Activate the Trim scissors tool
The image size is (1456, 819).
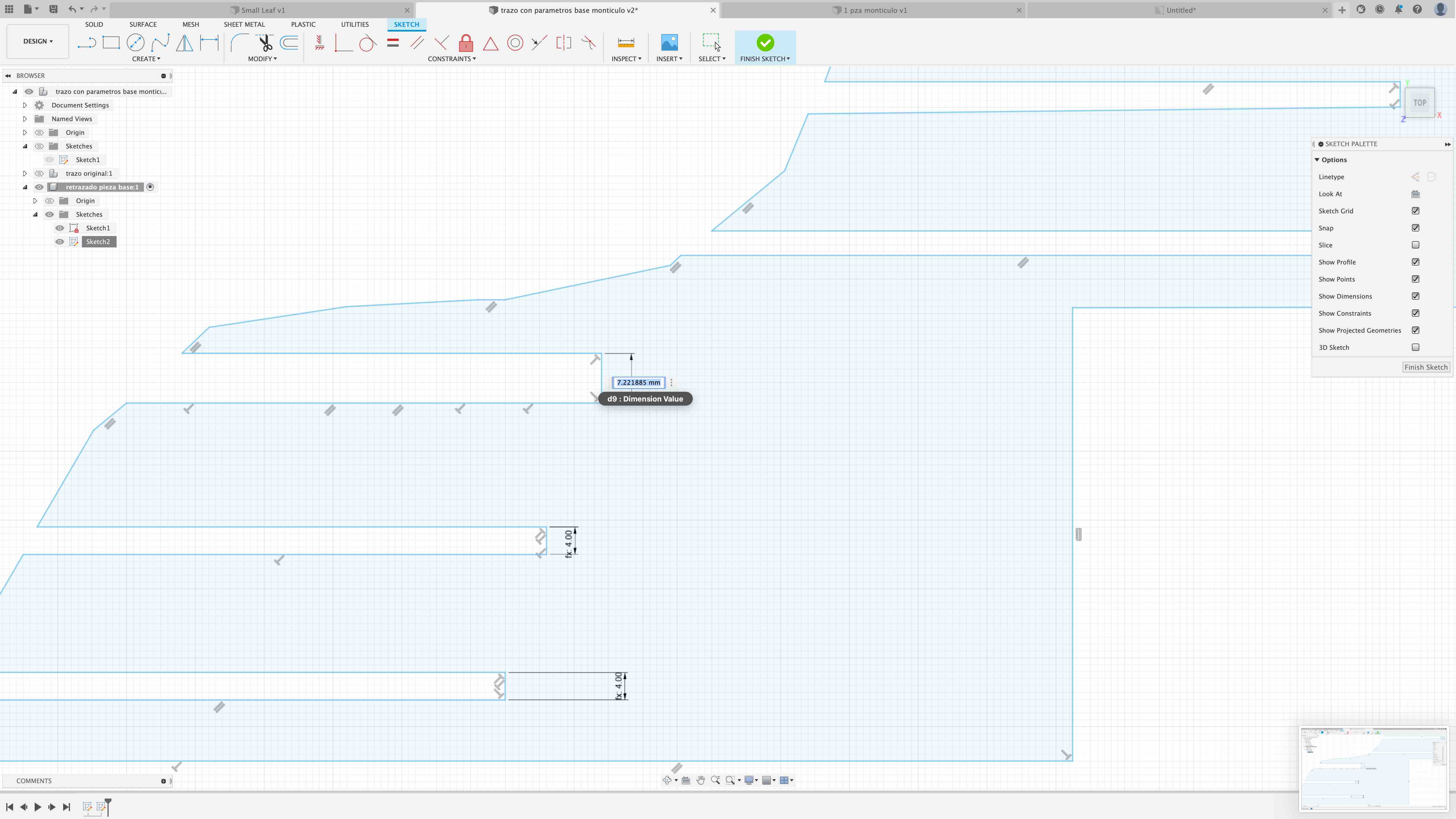pyautogui.click(x=264, y=43)
